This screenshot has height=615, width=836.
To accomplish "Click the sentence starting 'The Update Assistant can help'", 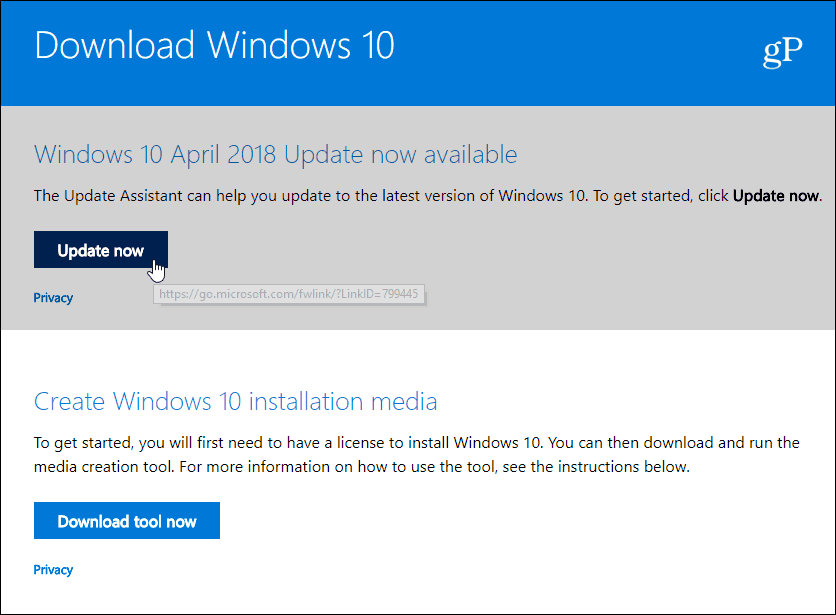I will coord(428,196).
